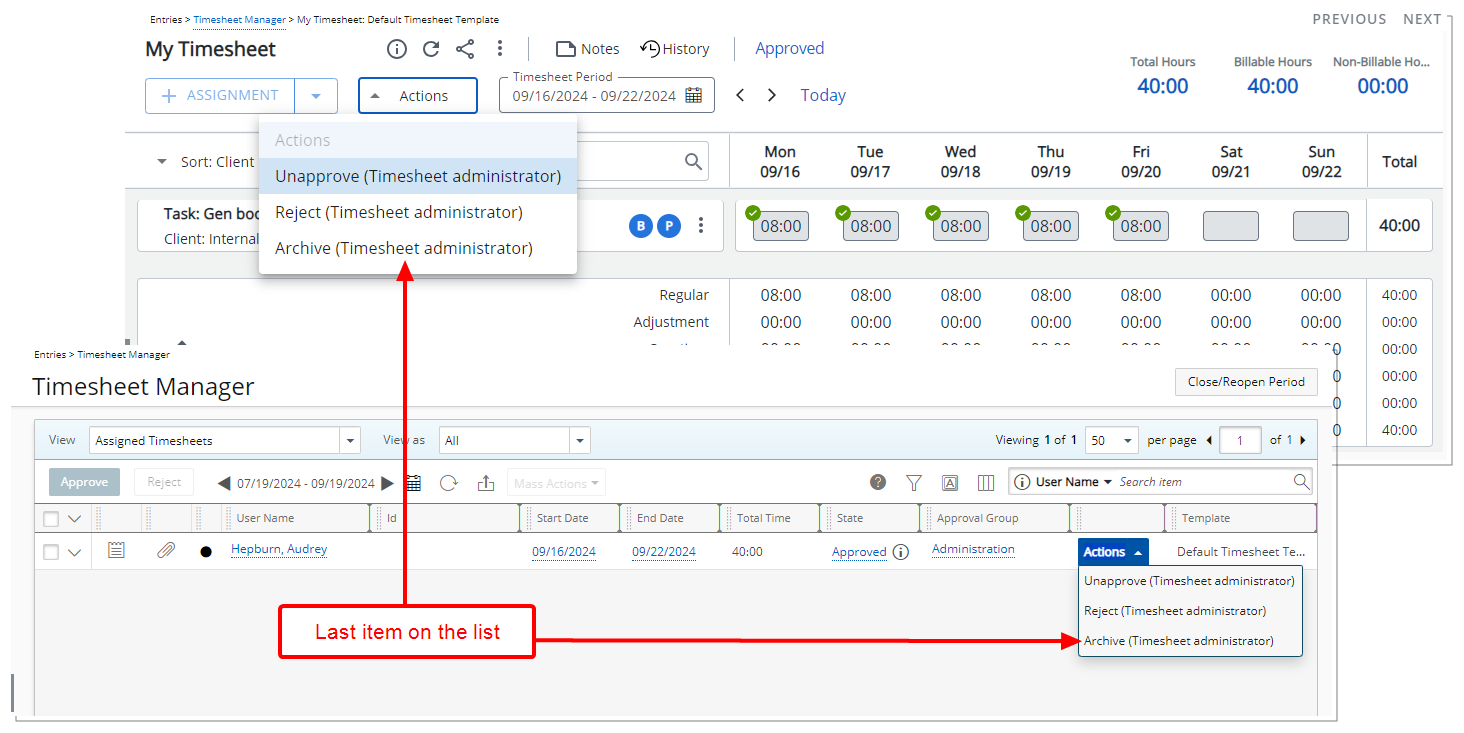Open the Notes panel
The image size is (1464, 733).
coord(587,49)
